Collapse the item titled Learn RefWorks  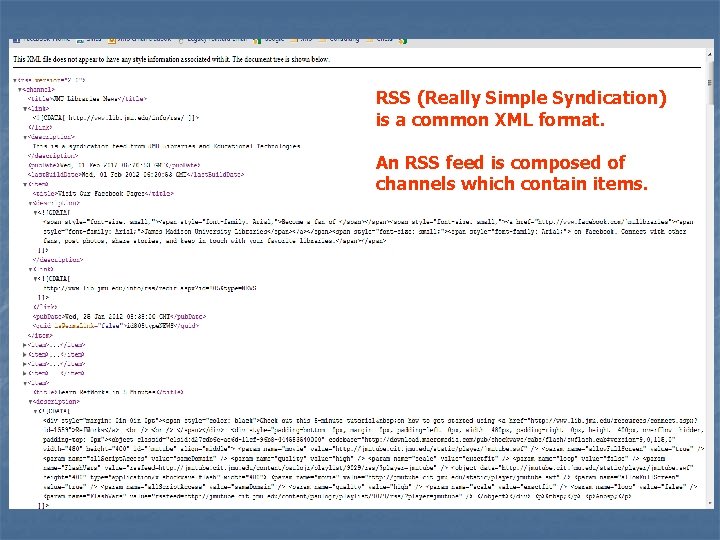(25, 383)
